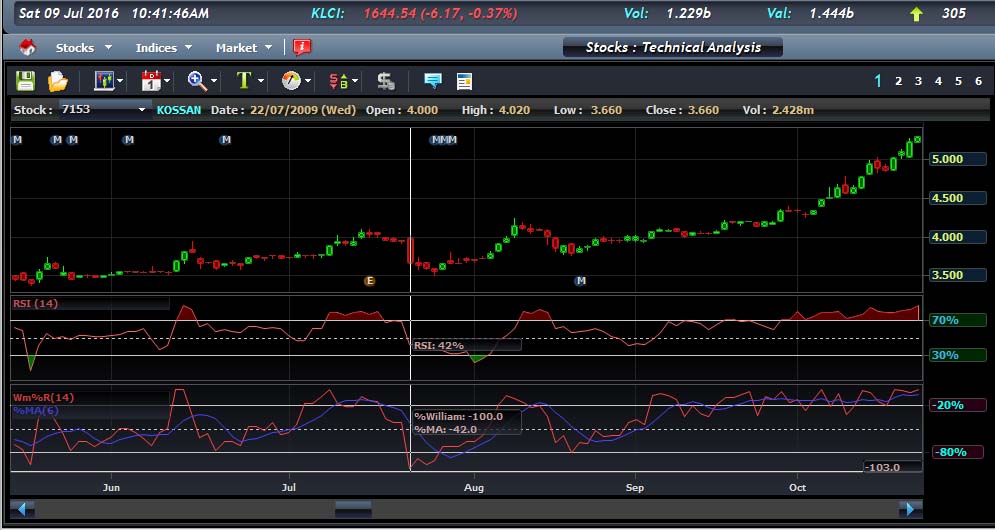Click the left scroll arrow below chart
The width and height of the screenshot is (995, 530).
pyautogui.click(x=22, y=509)
